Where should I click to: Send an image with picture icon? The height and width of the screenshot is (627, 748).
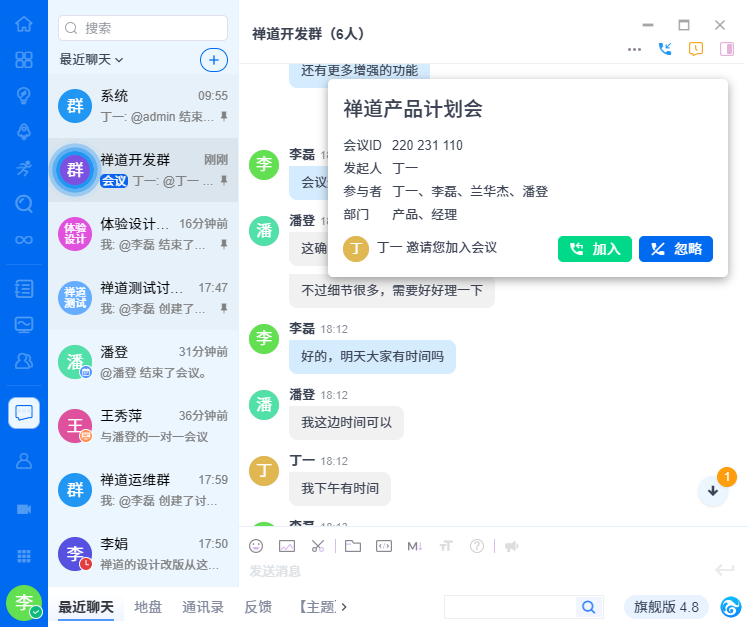[x=287, y=546]
